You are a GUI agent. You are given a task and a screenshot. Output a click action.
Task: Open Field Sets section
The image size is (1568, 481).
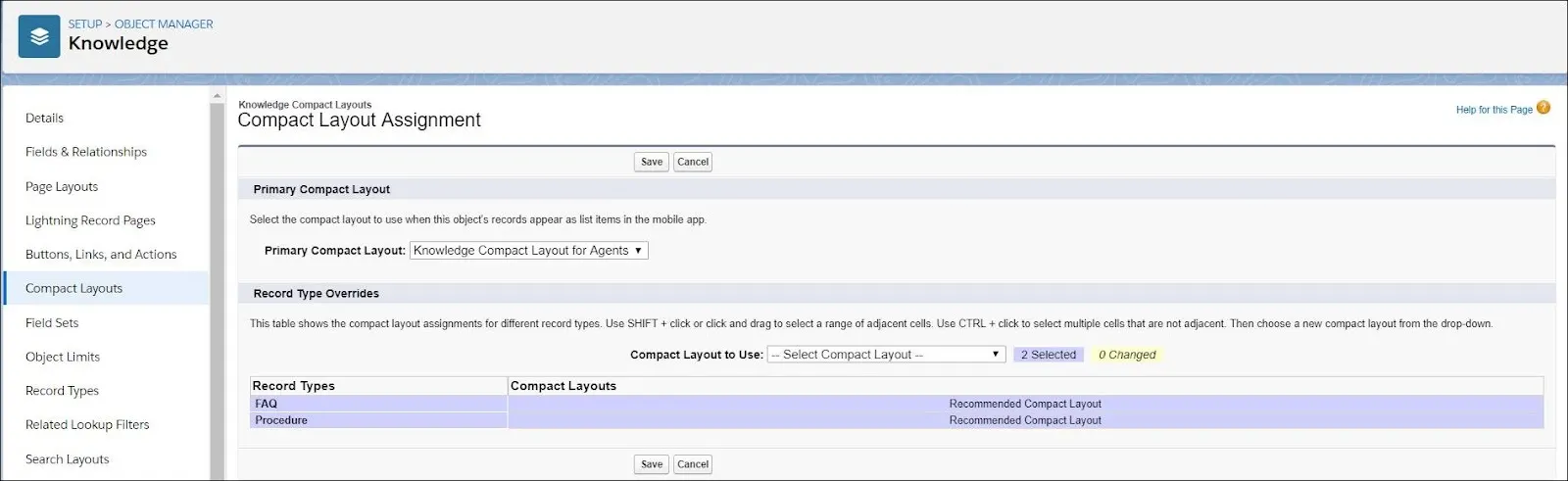52,322
